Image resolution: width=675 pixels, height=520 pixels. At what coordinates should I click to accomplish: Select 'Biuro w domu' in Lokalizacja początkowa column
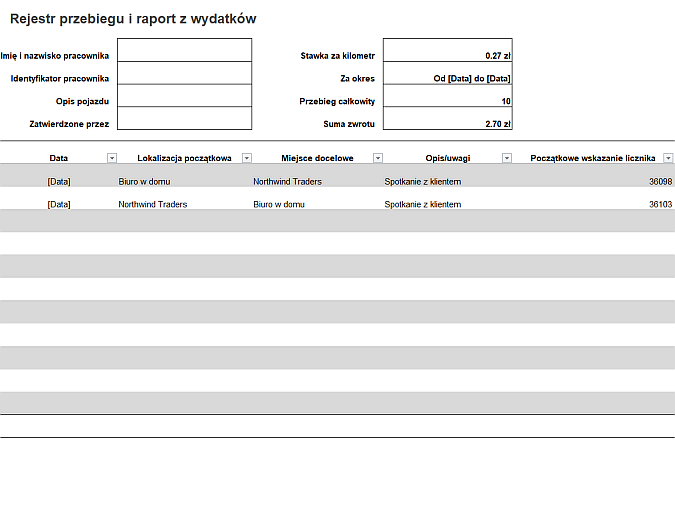(144, 182)
